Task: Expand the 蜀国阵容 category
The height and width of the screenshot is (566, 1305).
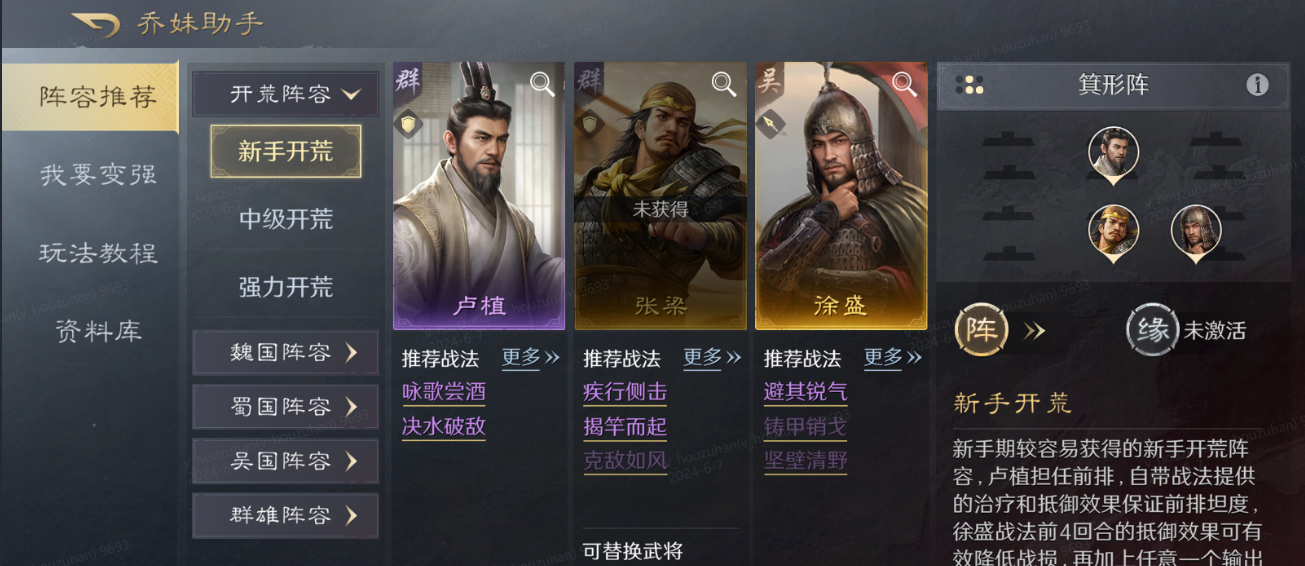Action: [285, 407]
